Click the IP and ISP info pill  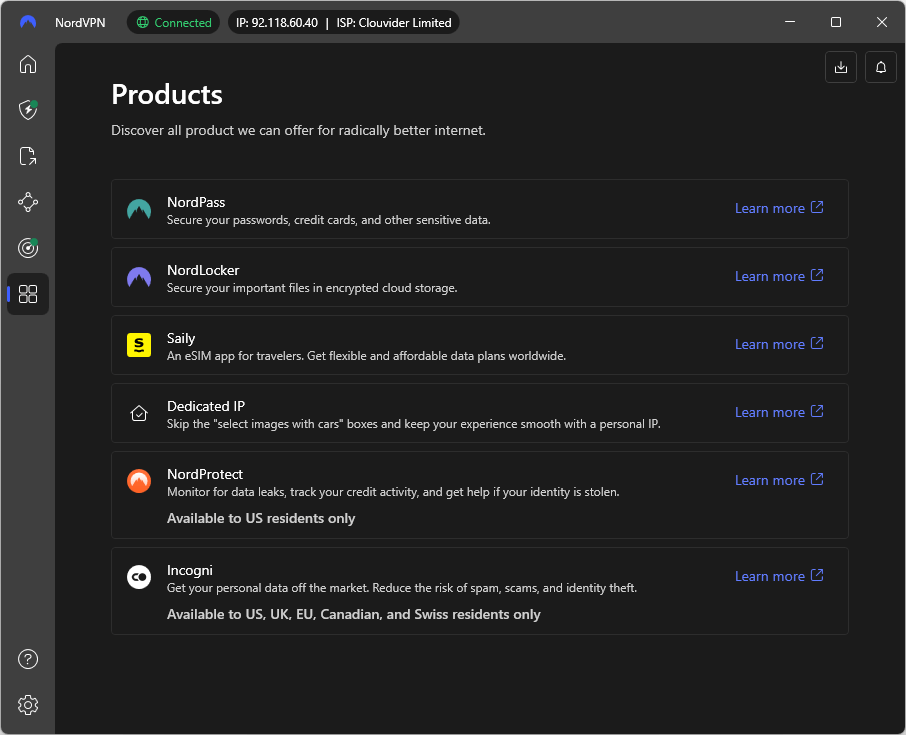344,23
